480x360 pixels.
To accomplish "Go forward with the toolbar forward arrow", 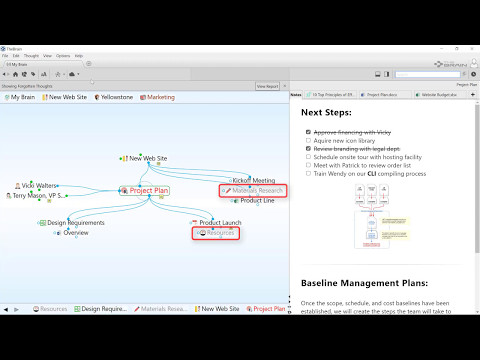I will point(8,74).
